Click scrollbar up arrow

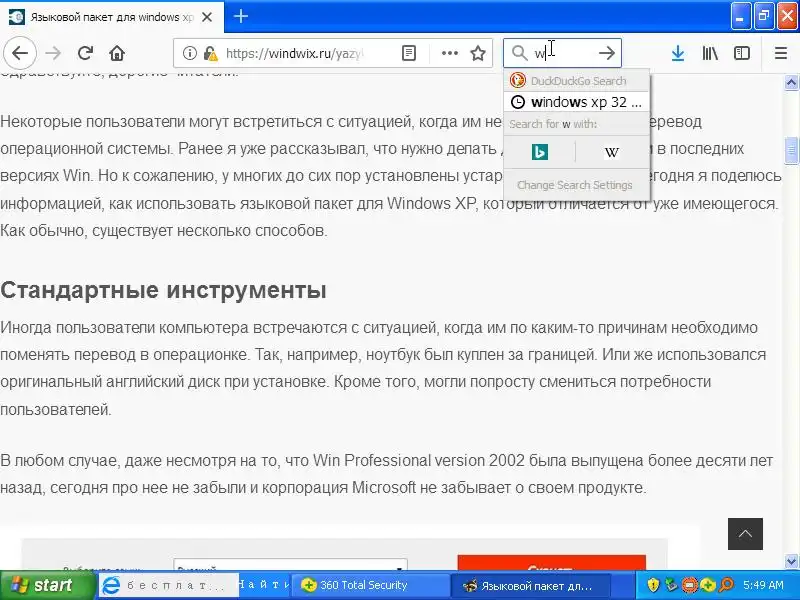pyautogui.click(x=791, y=82)
